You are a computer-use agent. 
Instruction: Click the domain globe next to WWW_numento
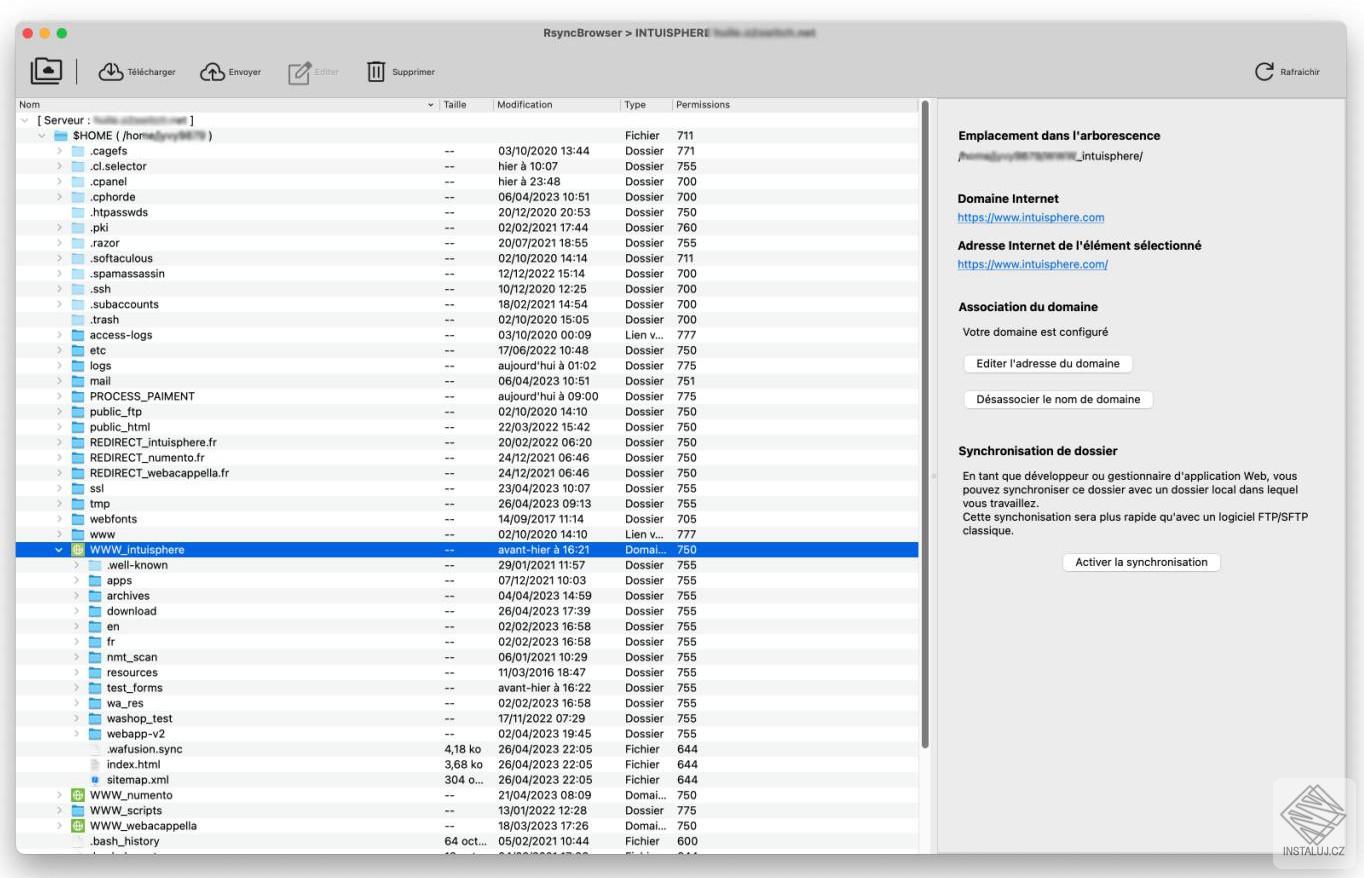tap(78, 794)
